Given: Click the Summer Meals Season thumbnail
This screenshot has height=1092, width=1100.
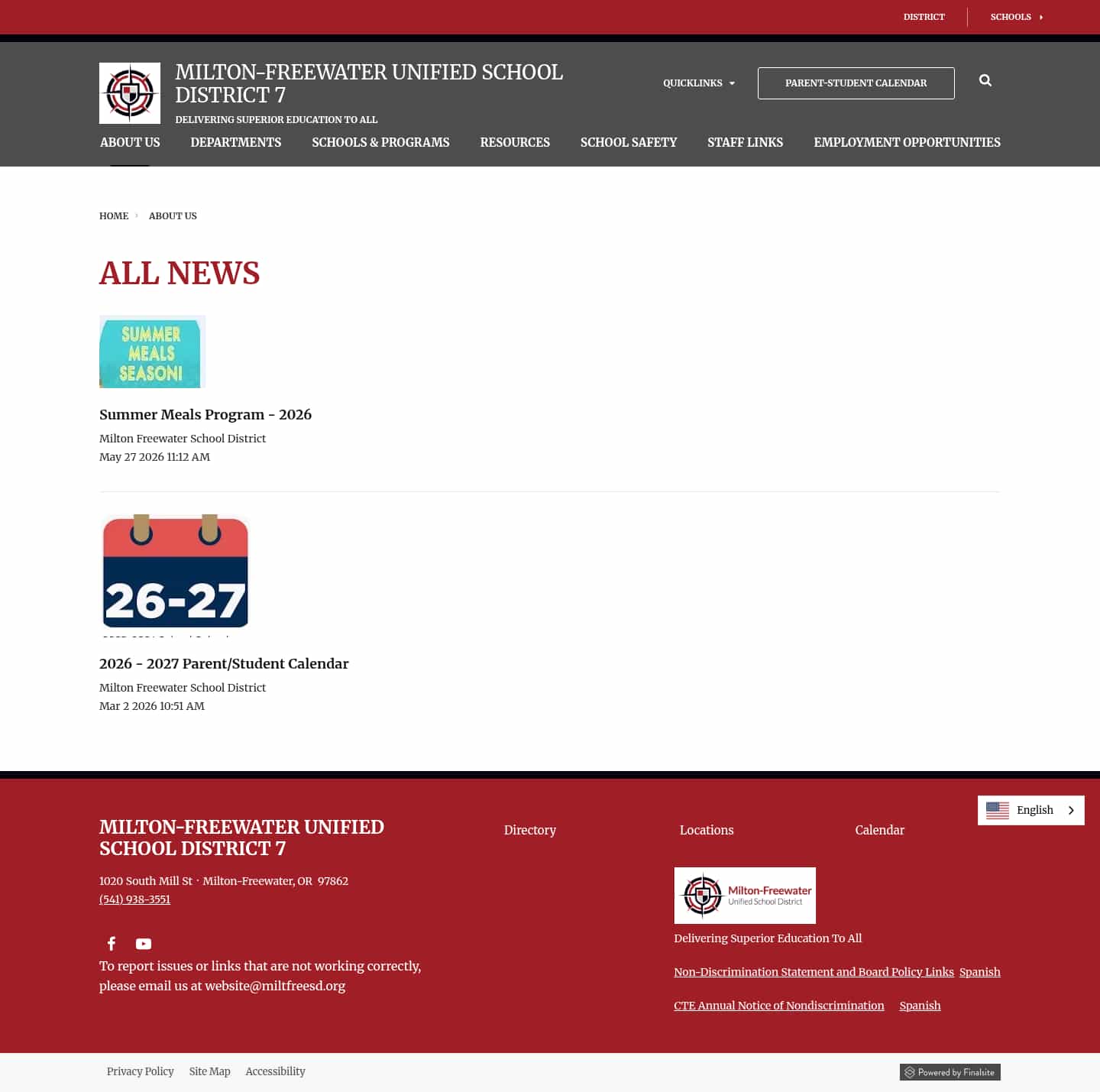Looking at the screenshot, I should 153,352.
